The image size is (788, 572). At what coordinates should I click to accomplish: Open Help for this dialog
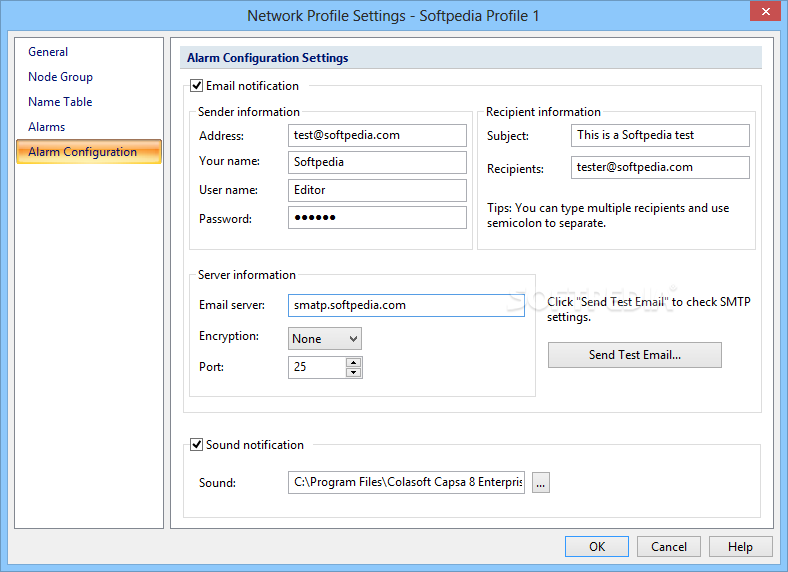coord(740,546)
